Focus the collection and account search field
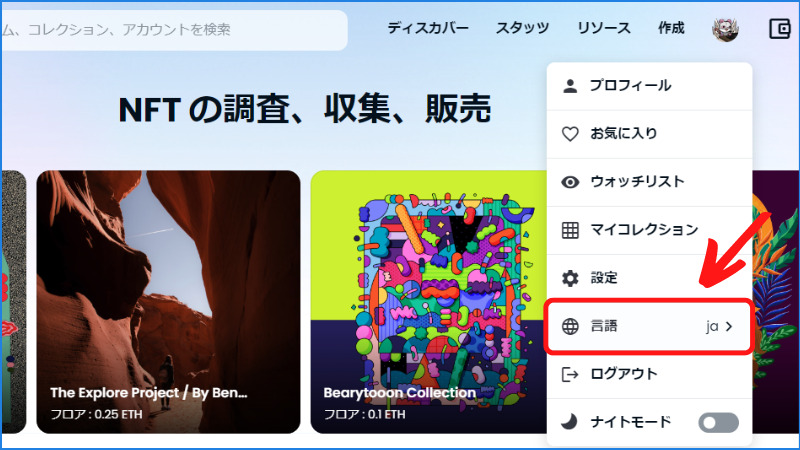 pos(174,30)
